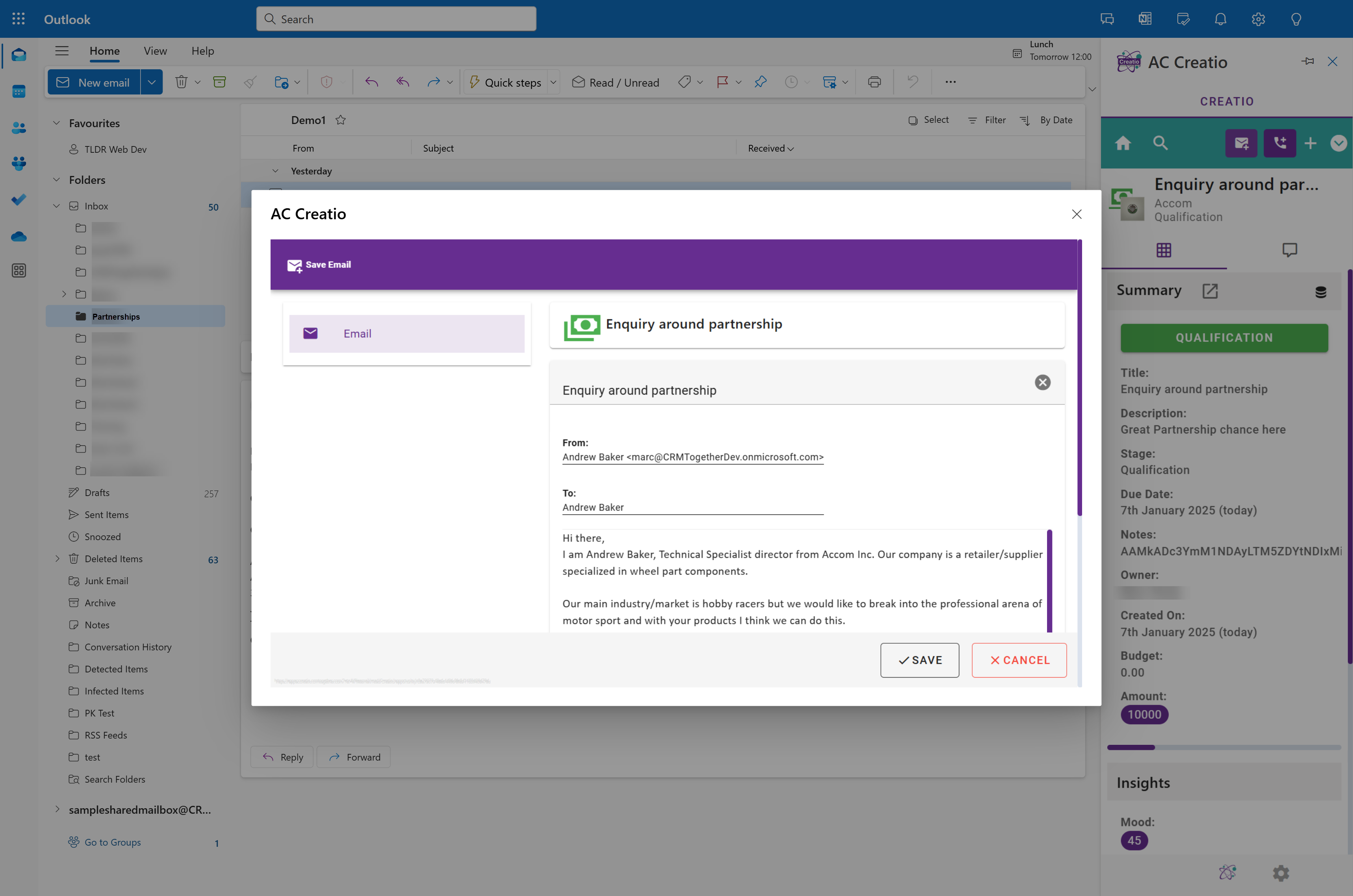Expand the samplesharedmailbox account
The height and width of the screenshot is (896, 1353).
pos(57,809)
